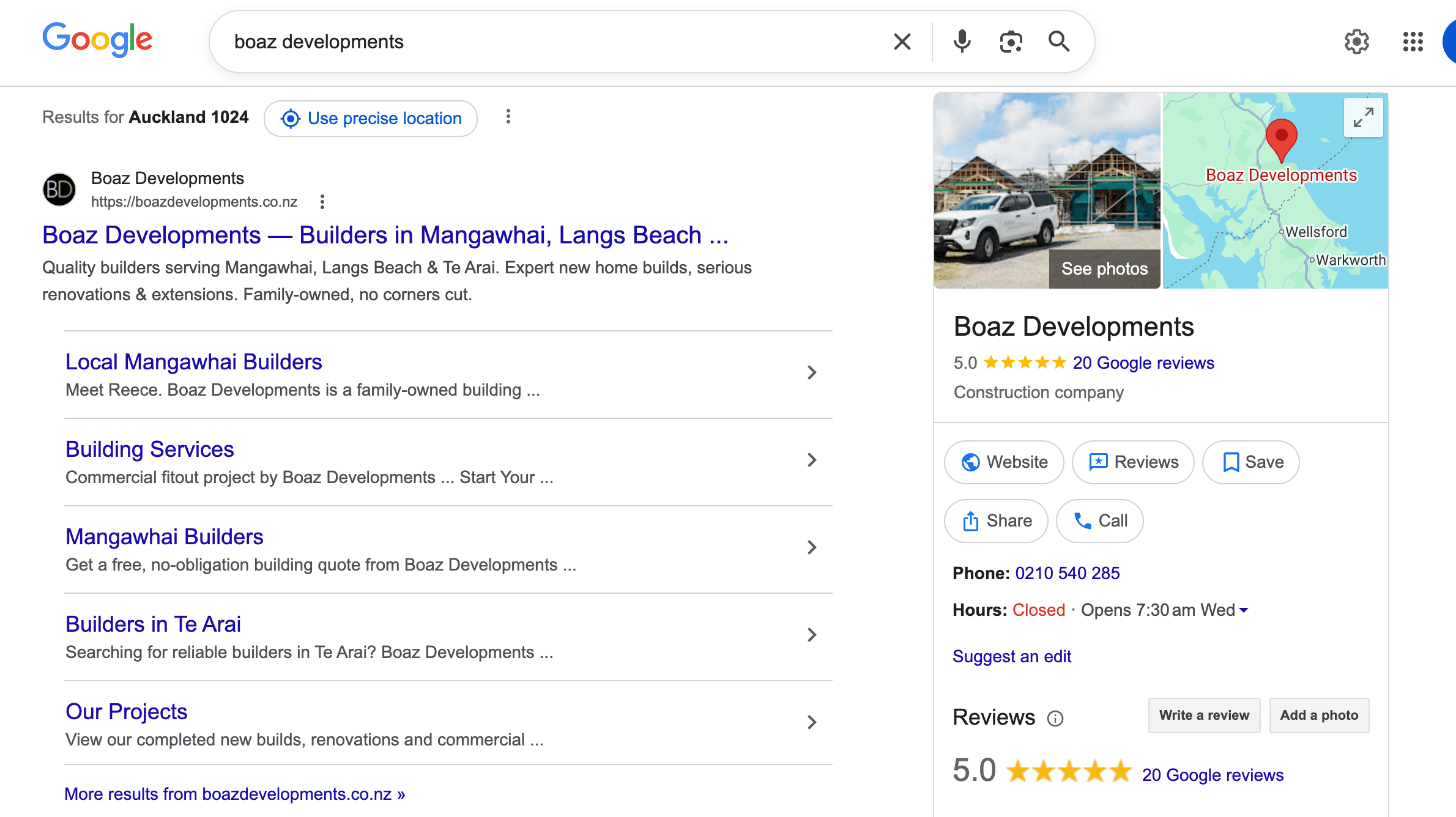1456x817 pixels.
Task: Open Our Projects link
Action: pyautogui.click(x=126, y=712)
